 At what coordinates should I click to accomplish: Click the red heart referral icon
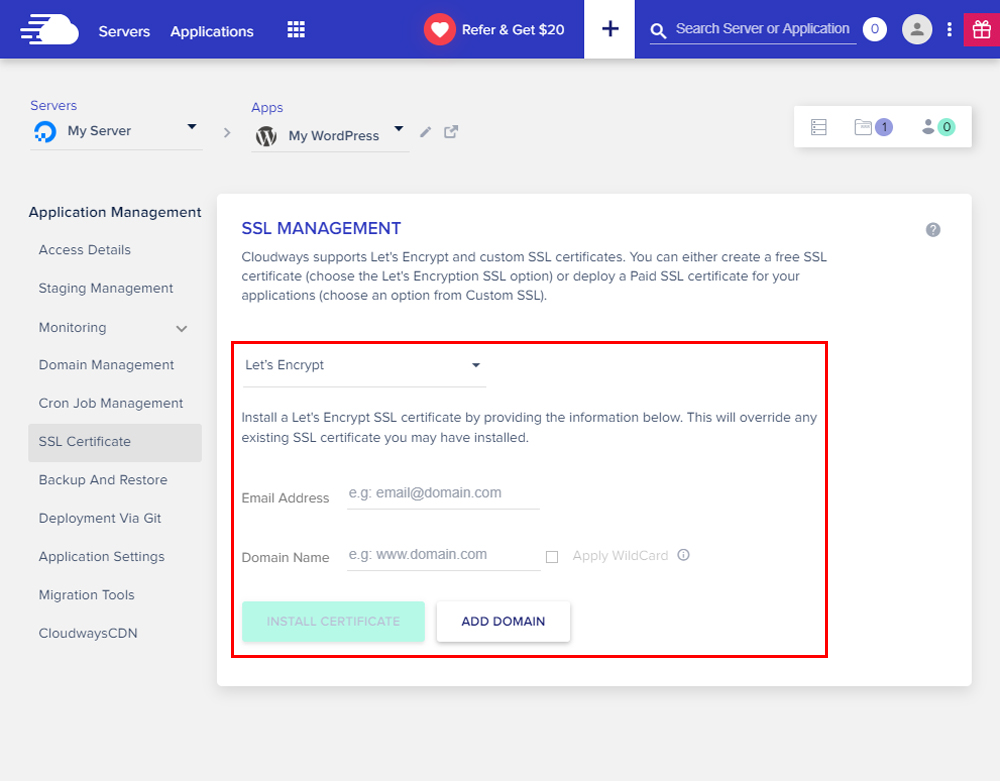(x=439, y=29)
